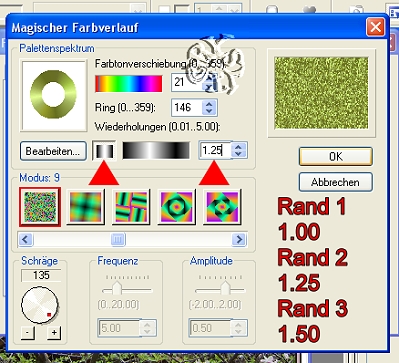Screen dimensions: 399x363
Task: Click the Ring value field showing 146
Action: point(187,108)
